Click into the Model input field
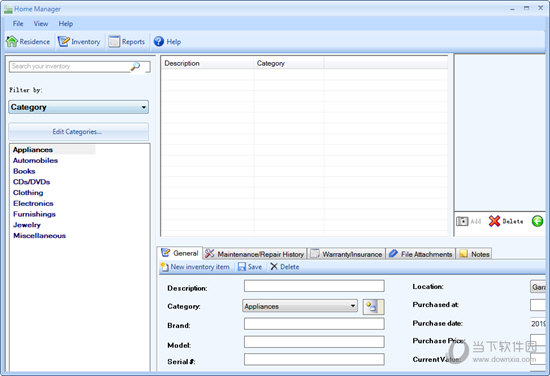This screenshot has width=550, height=376. click(x=314, y=342)
